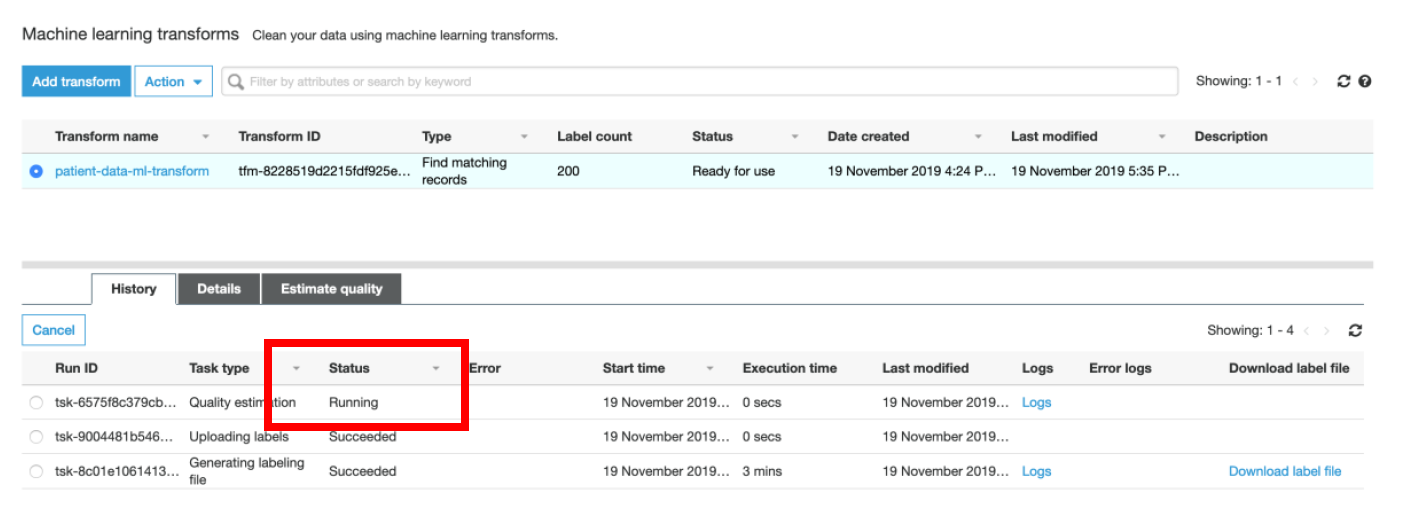Image resolution: width=1410 pixels, height=528 pixels.
Task: Select the patient-data-ml-transform radio button
Action: [36, 171]
